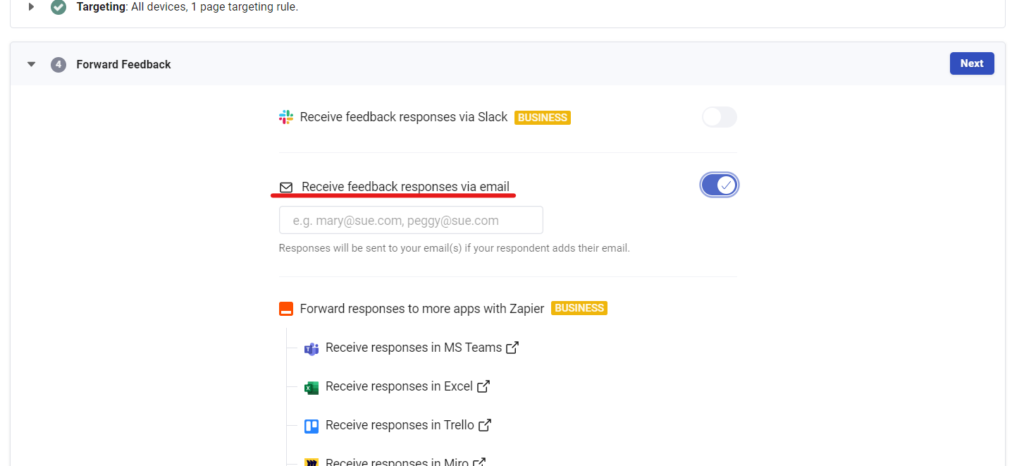Click the BUSINESS badge next to Zapier
Image resolution: width=1024 pixels, height=466 pixels.
579,309
